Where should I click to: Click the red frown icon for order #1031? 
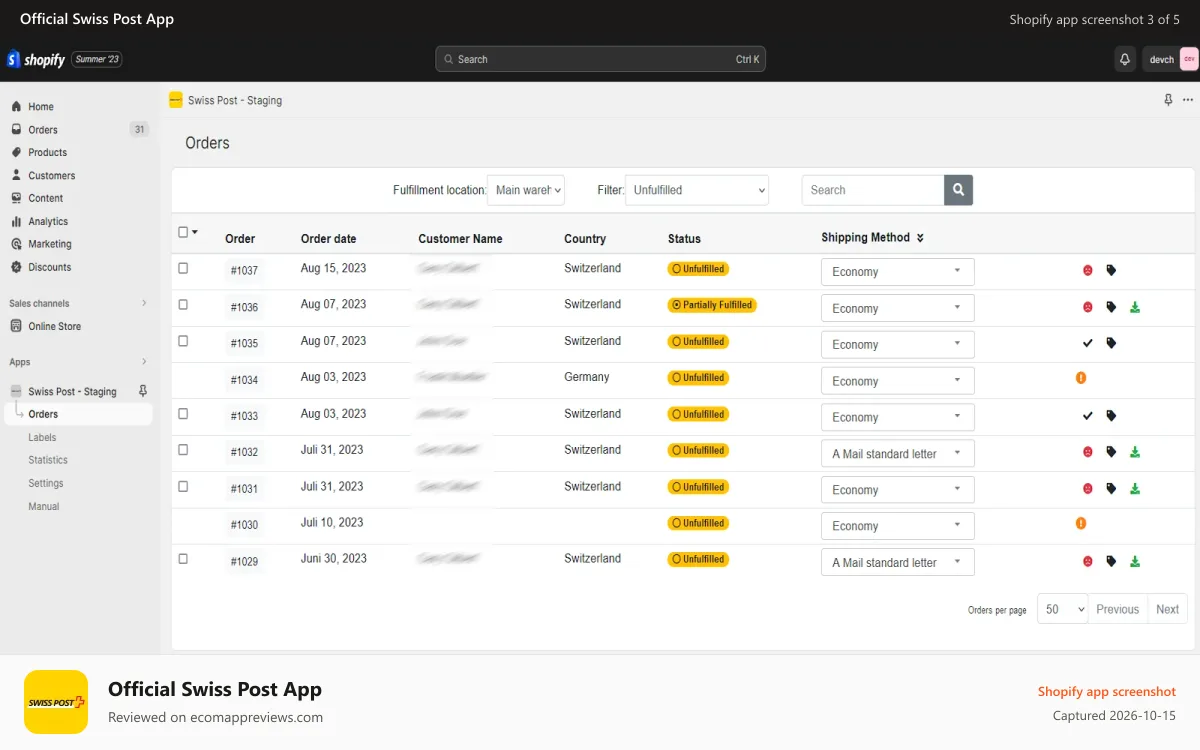(1088, 489)
